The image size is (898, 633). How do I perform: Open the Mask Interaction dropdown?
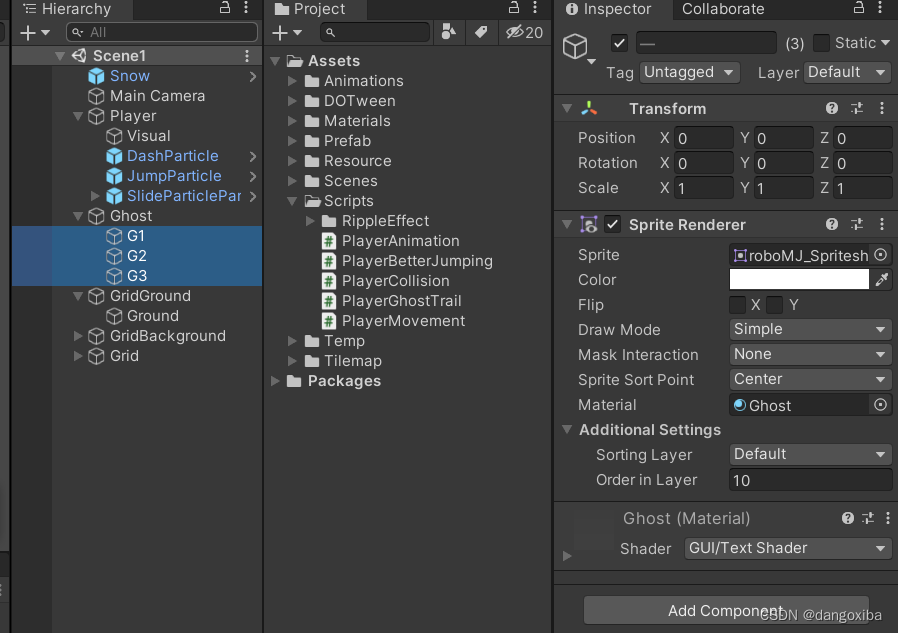pos(810,355)
